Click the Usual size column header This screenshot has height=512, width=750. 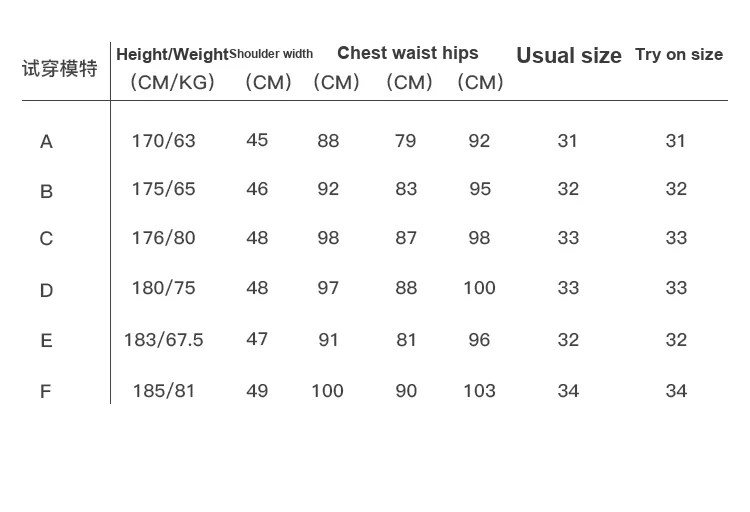pos(569,56)
